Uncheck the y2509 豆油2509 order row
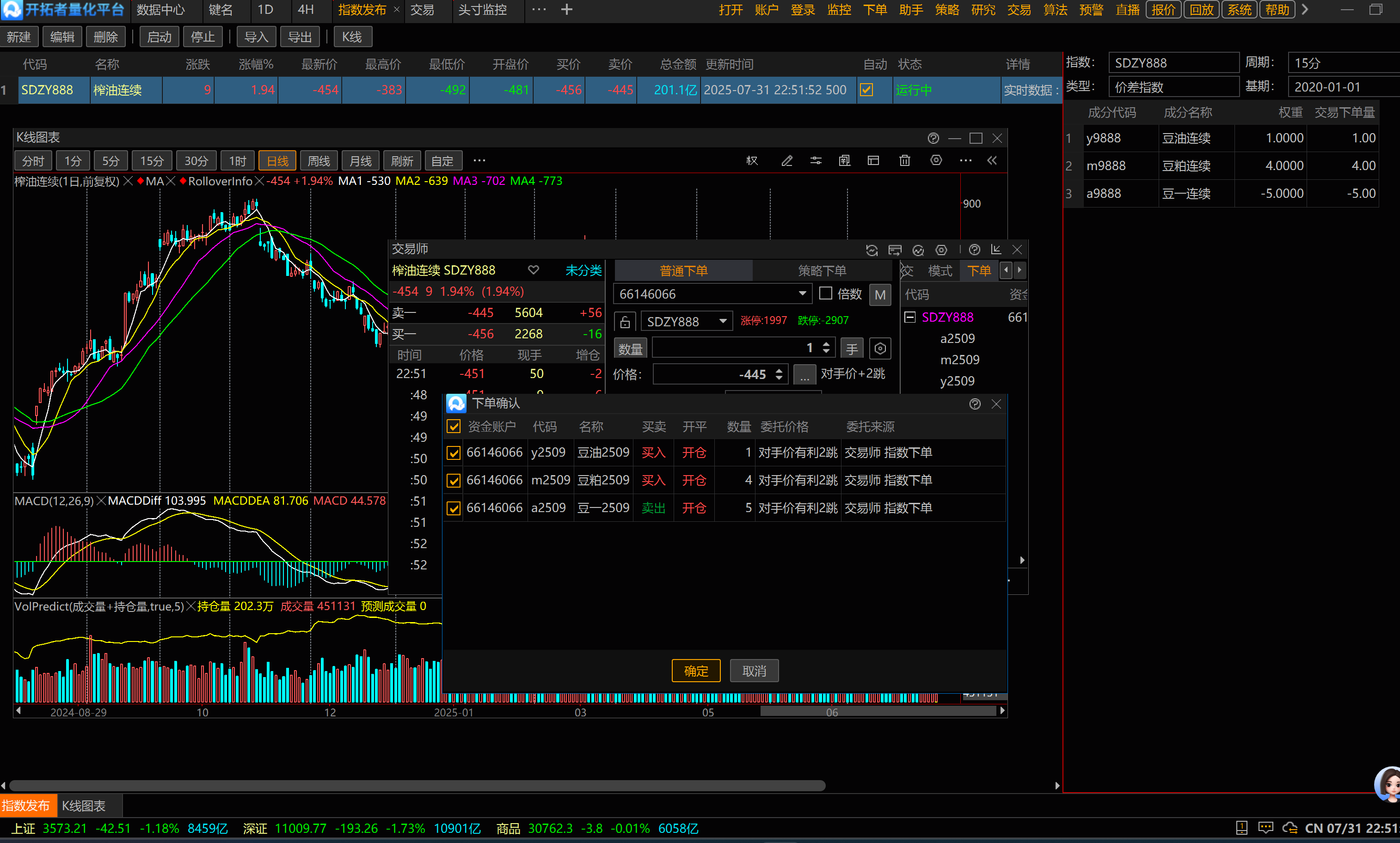 [454, 453]
